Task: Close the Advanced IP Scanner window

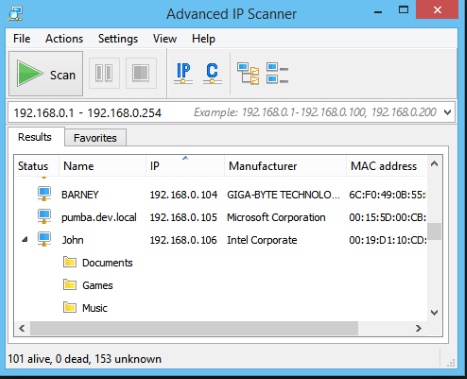Action: [x=438, y=10]
